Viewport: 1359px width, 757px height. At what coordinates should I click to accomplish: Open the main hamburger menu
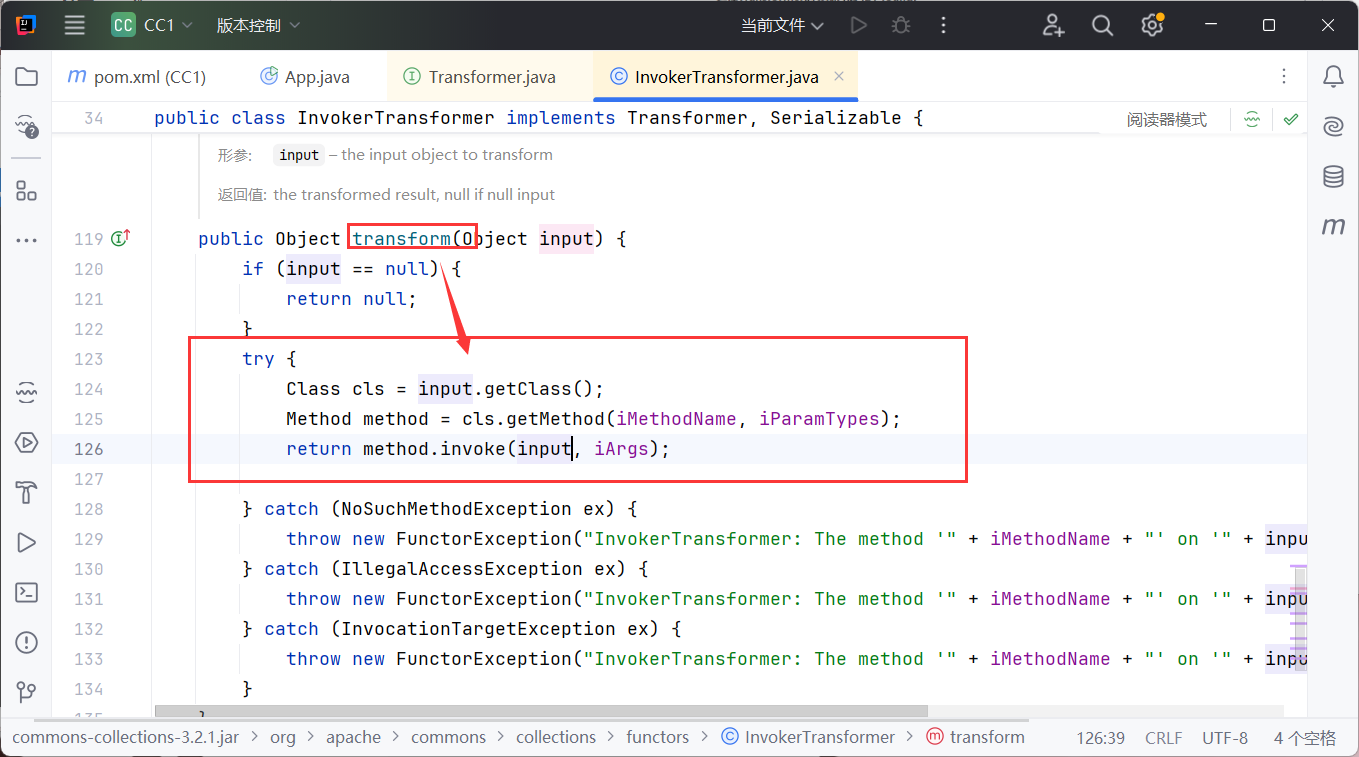tap(75, 26)
